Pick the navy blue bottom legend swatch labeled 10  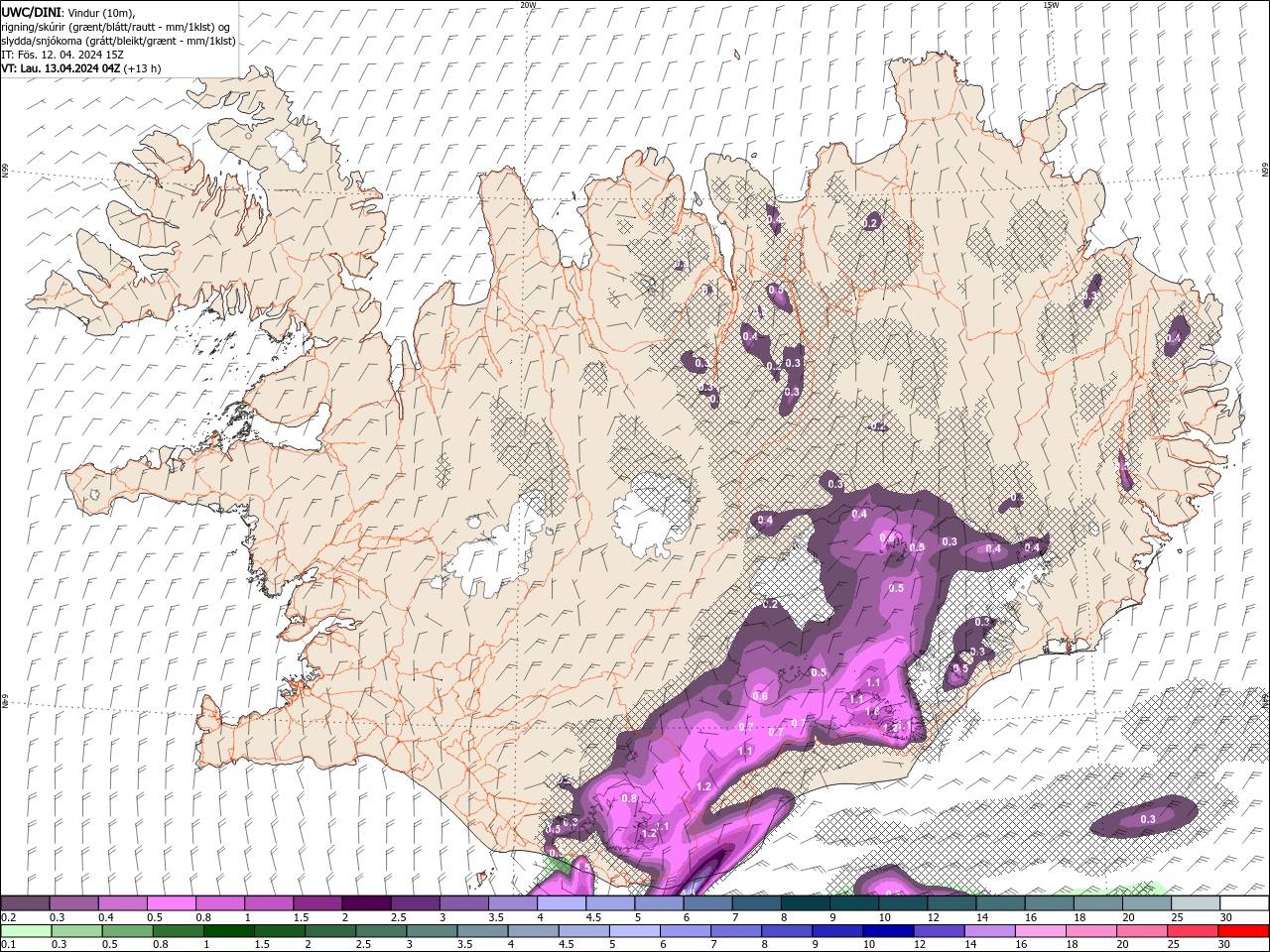click(x=887, y=931)
